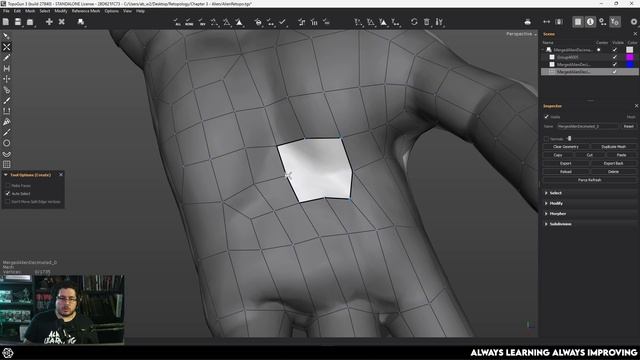The width and height of the screenshot is (640, 360).
Task: Toggle visibility of the selected bottom scene row
Action: [615, 71]
